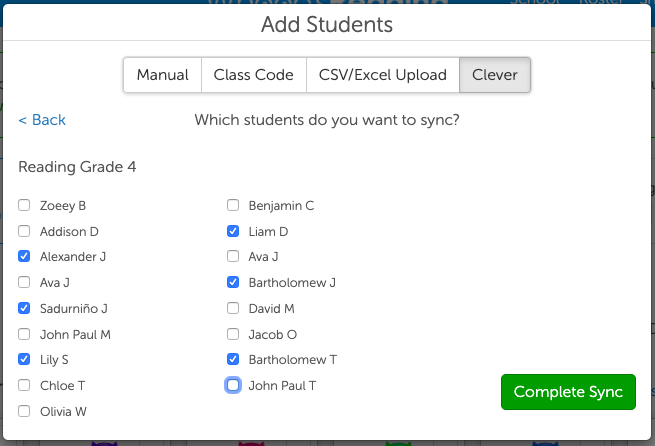Uncheck Lily S from sync
This screenshot has width=655, height=446.
[x=24, y=359]
